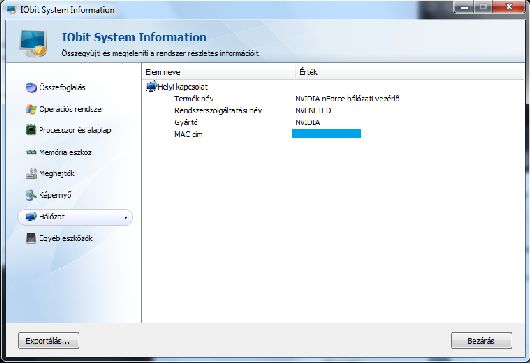Click the Helyi kapcsolat network adapter icon
Viewport: 530px width, 363px height.
click(151, 87)
